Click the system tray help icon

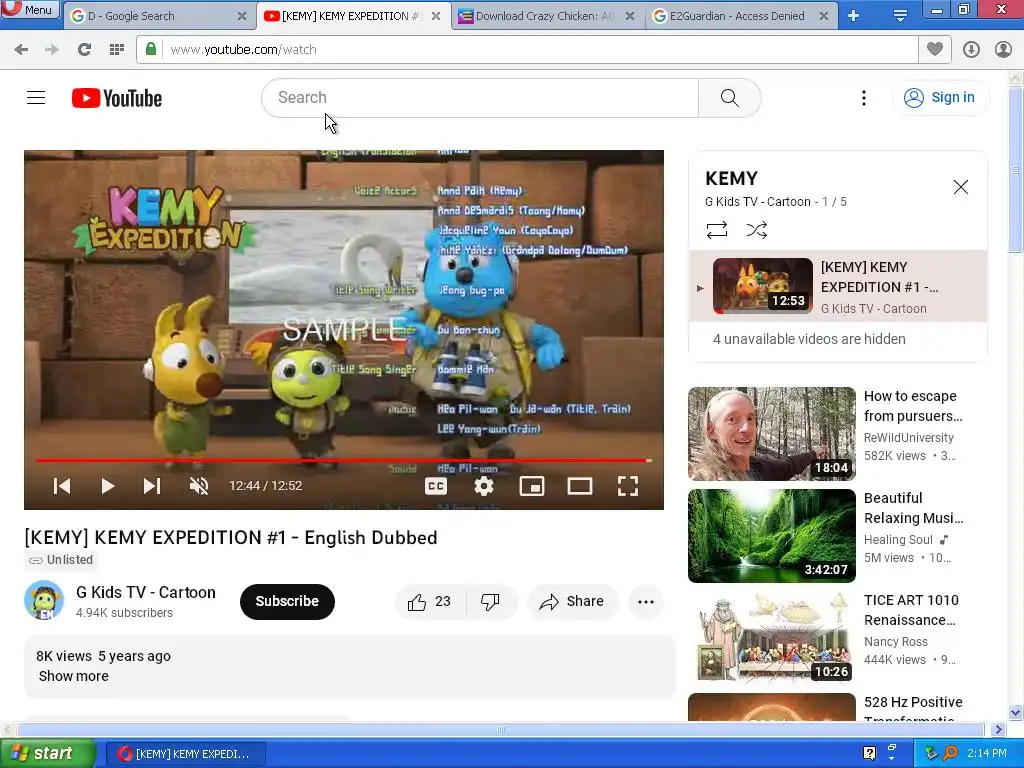tap(869, 754)
